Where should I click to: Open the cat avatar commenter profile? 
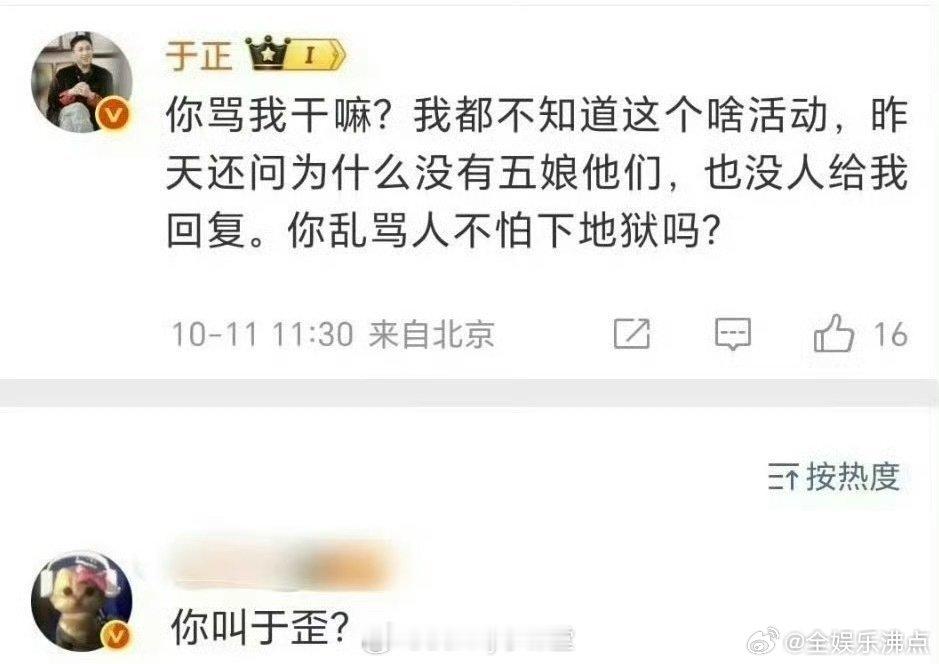coord(82,602)
